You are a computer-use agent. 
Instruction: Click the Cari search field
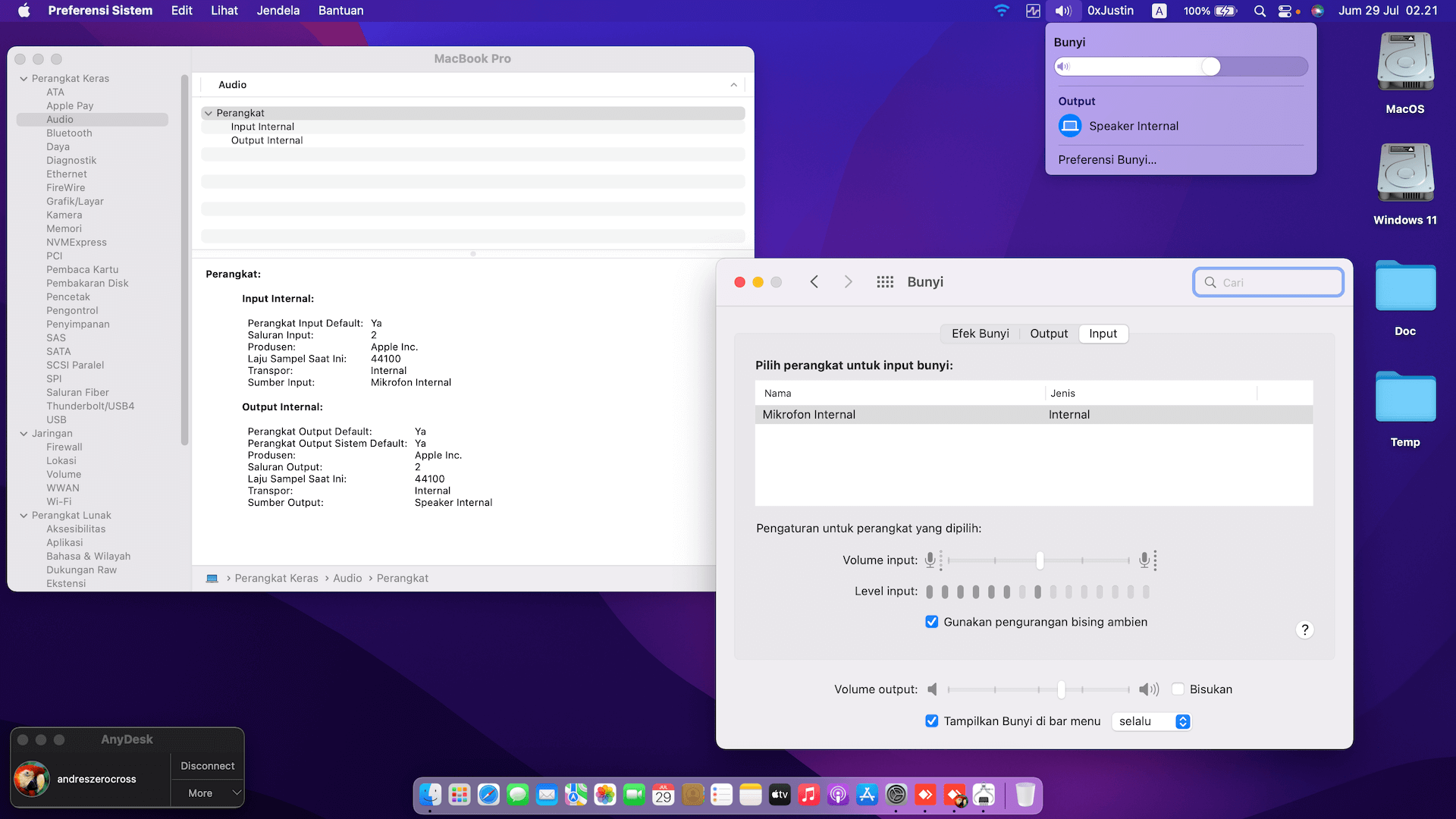[1268, 282]
